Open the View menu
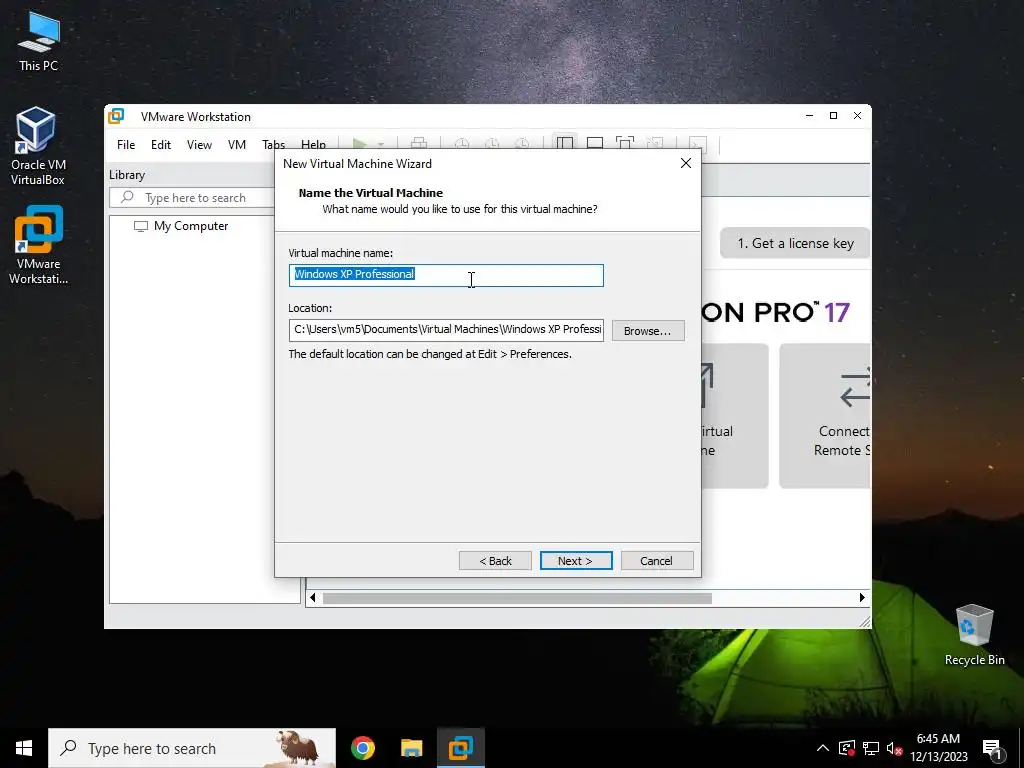This screenshot has width=1024, height=768. click(x=199, y=145)
